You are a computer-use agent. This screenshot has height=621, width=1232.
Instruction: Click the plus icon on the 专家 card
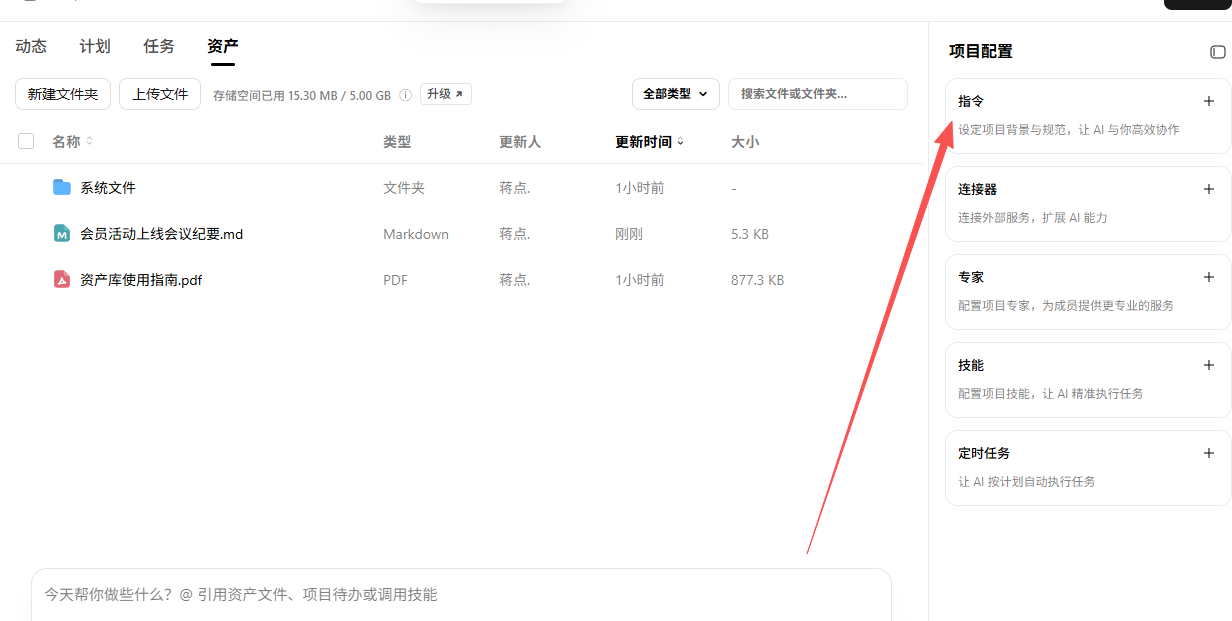1209,277
